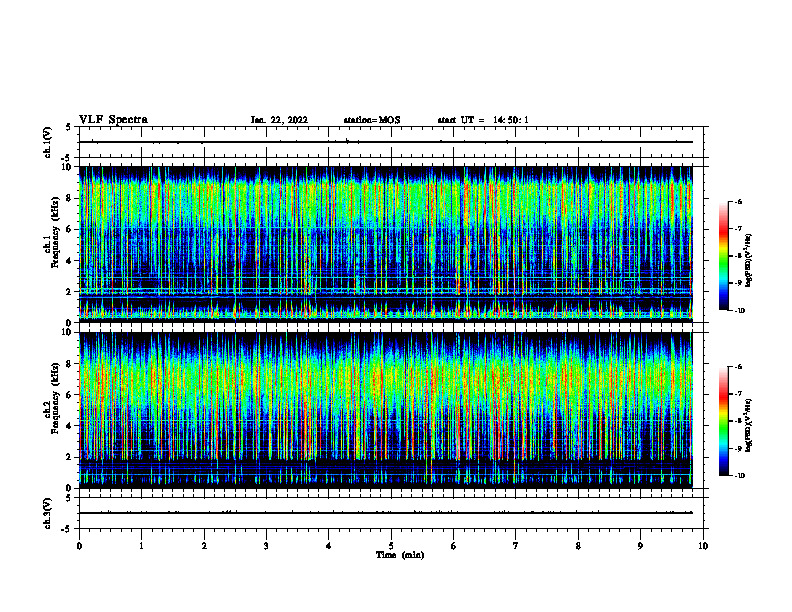Select the ch.2 colorbar log(PSD) label

748,425
